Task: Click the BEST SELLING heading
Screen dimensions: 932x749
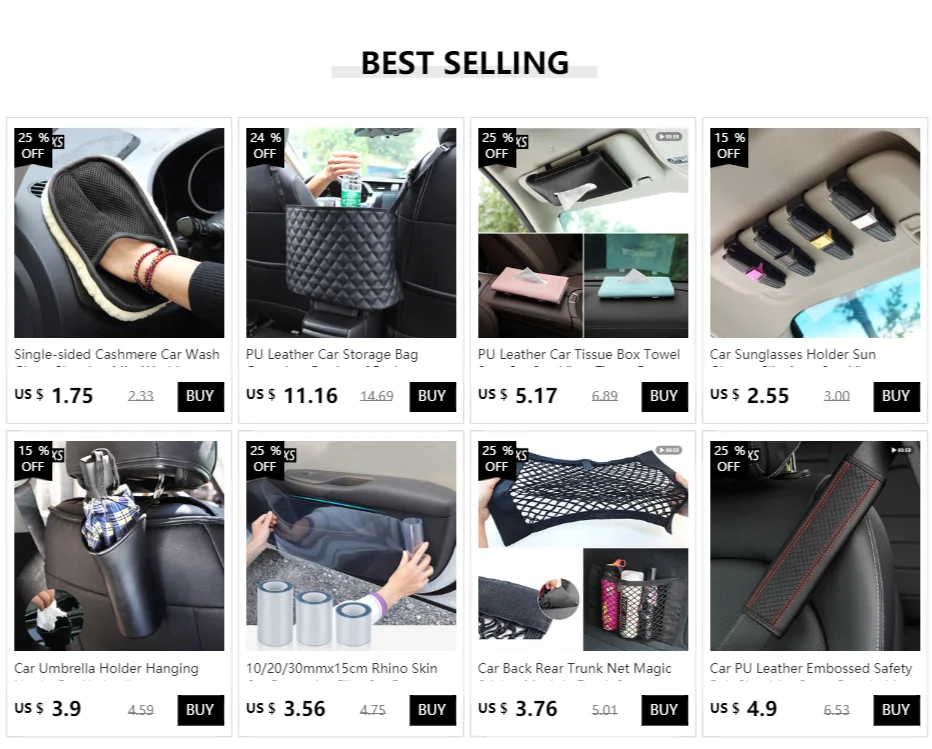Action: 465,63
